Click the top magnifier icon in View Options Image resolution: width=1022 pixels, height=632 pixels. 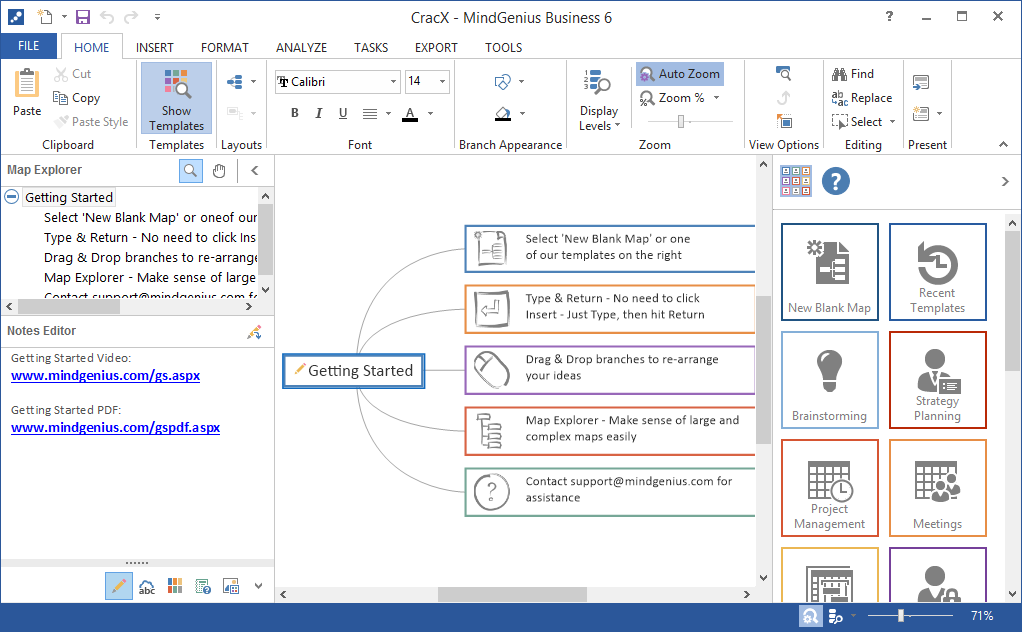point(783,74)
